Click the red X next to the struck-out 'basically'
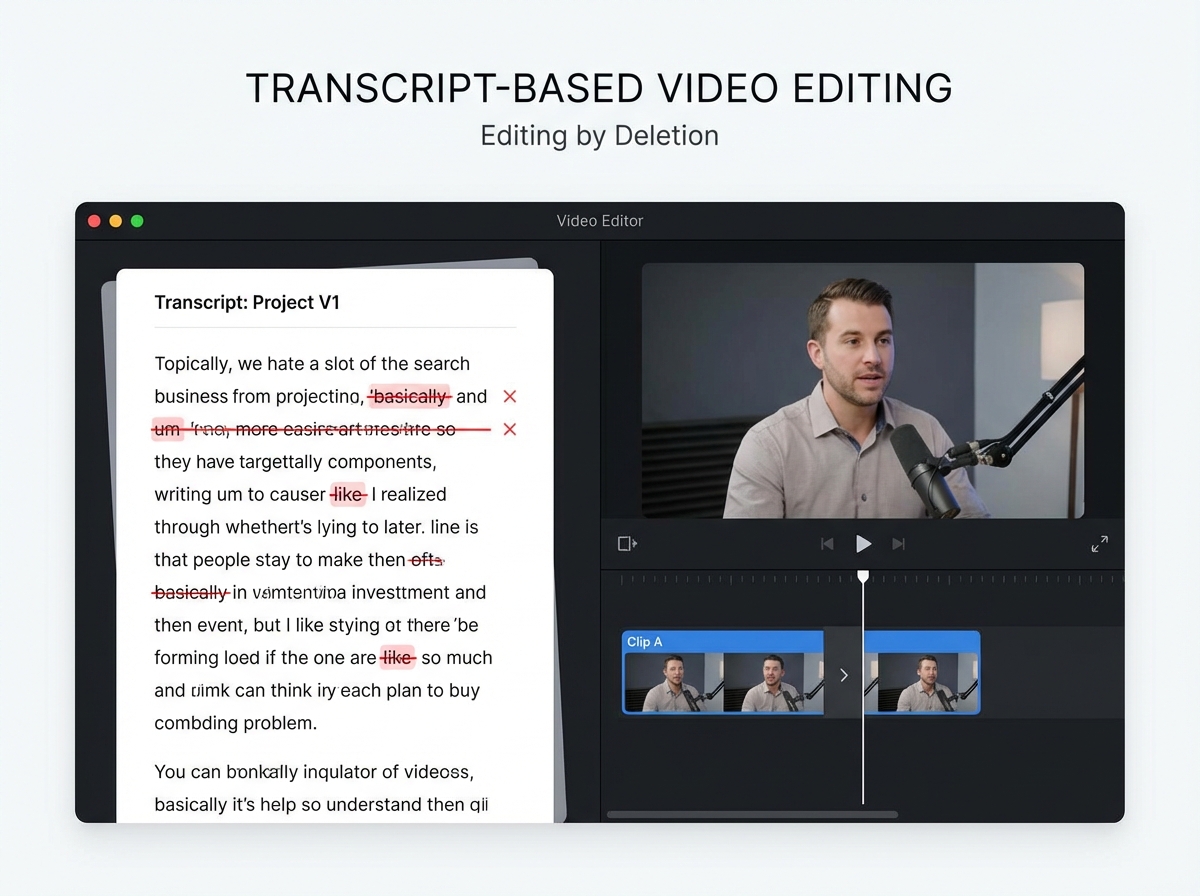 click(x=510, y=396)
